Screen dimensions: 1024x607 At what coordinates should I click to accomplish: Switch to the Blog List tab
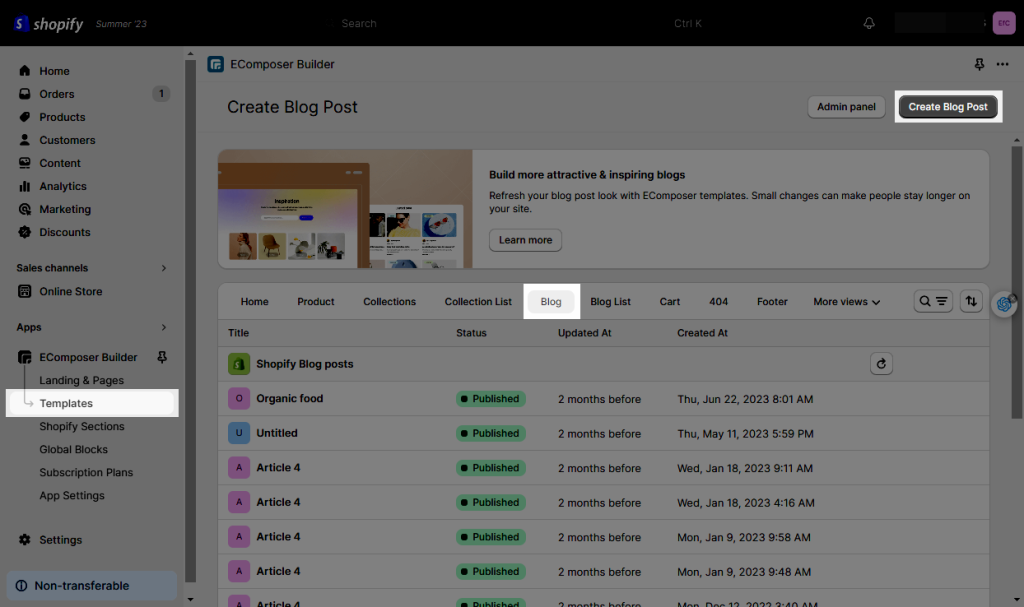[611, 302]
